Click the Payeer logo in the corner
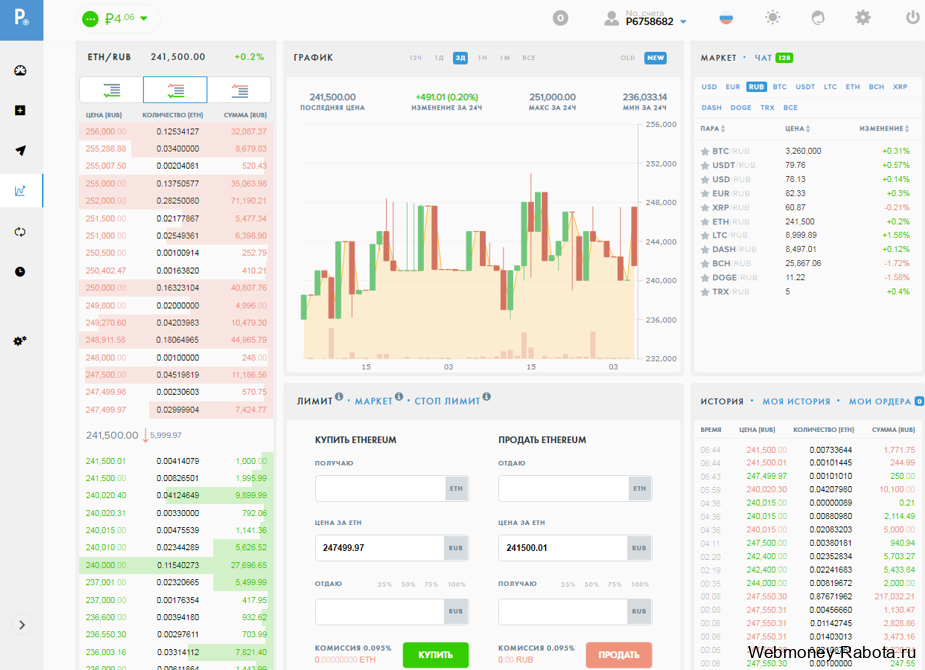This screenshot has height=670, width=925. (x=21, y=18)
